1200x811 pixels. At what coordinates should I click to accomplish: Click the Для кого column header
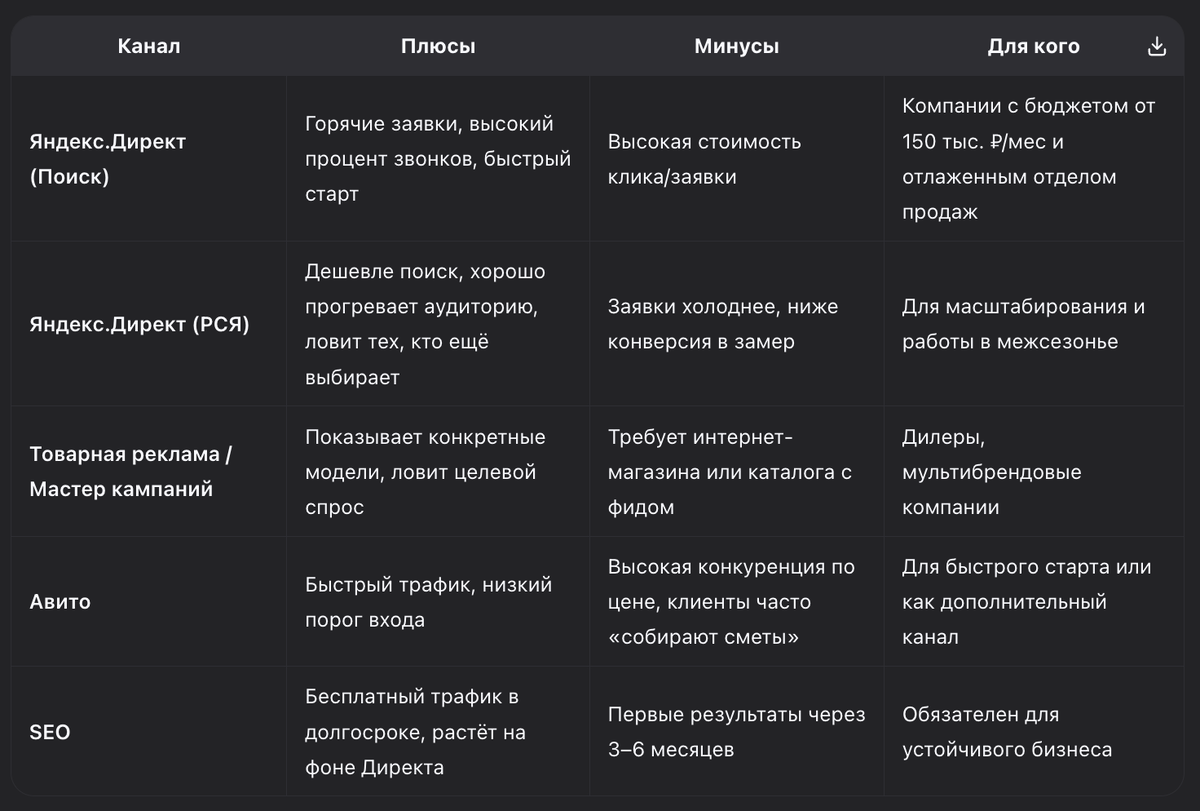(x=1033, y=47)
